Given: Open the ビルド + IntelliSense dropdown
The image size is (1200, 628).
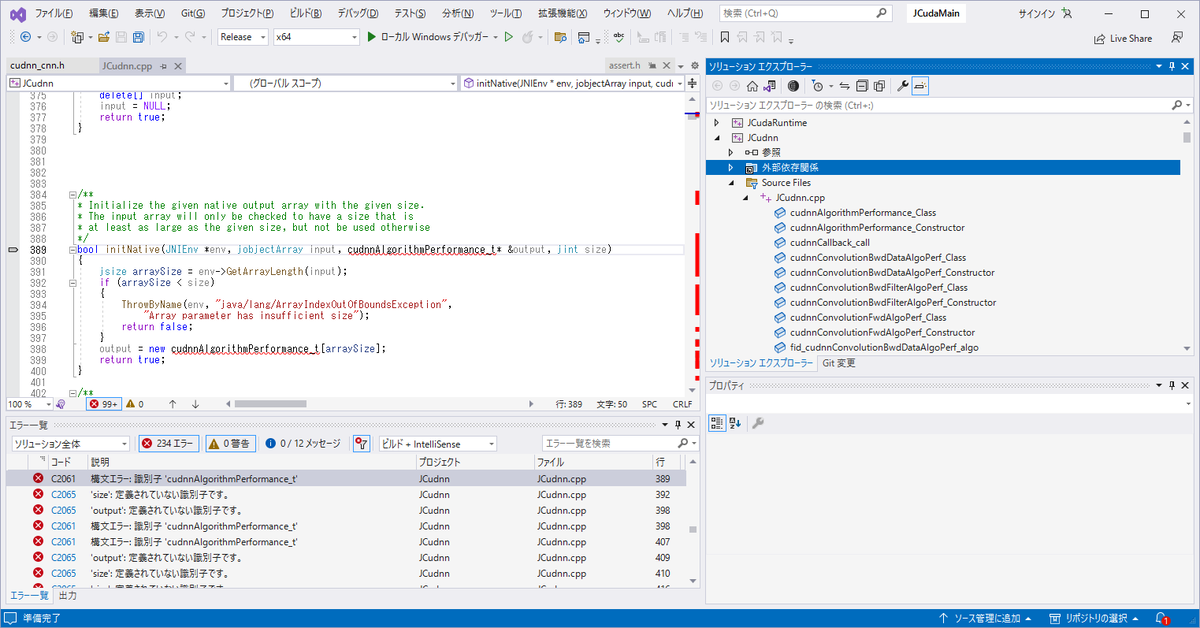Looking at the screenshot, I should click(438, 443).
